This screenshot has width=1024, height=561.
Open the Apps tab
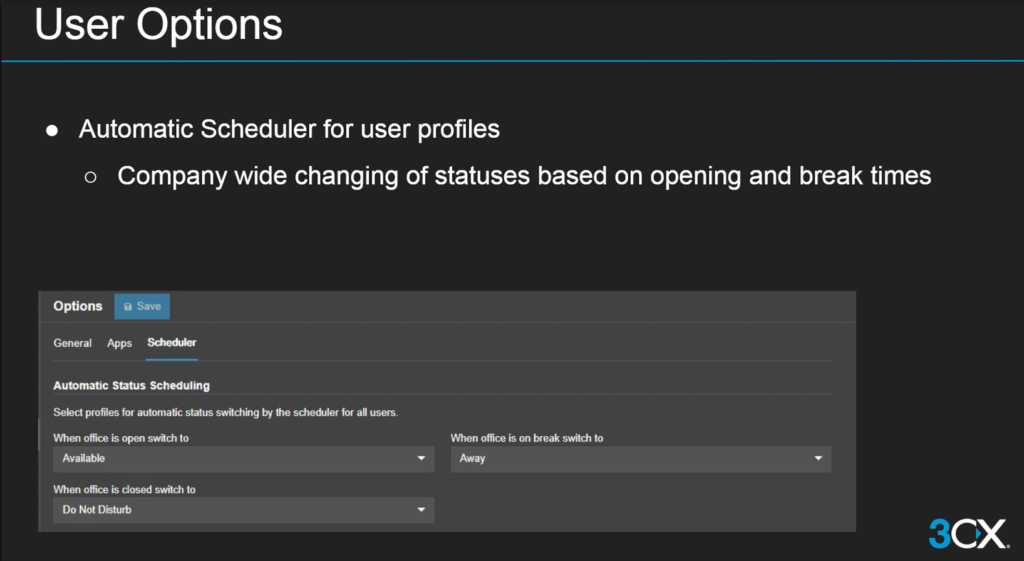[119, 343]
